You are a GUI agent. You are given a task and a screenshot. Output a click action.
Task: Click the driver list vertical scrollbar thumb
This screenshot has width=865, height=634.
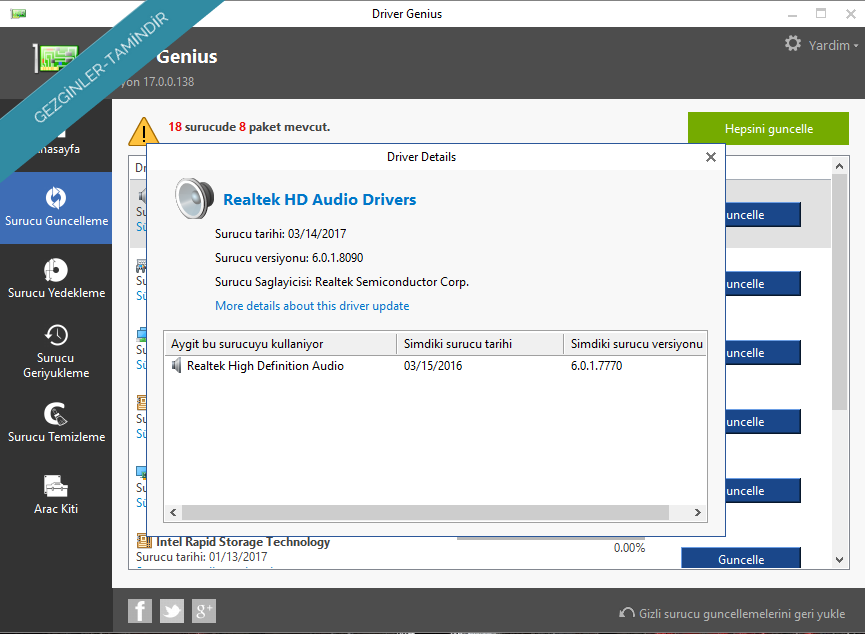(x=839, y=292)
